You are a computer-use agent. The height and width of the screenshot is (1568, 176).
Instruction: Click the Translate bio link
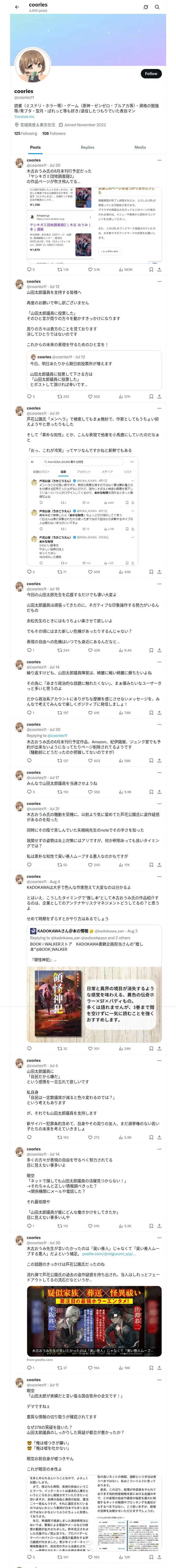tap(24, 116)
